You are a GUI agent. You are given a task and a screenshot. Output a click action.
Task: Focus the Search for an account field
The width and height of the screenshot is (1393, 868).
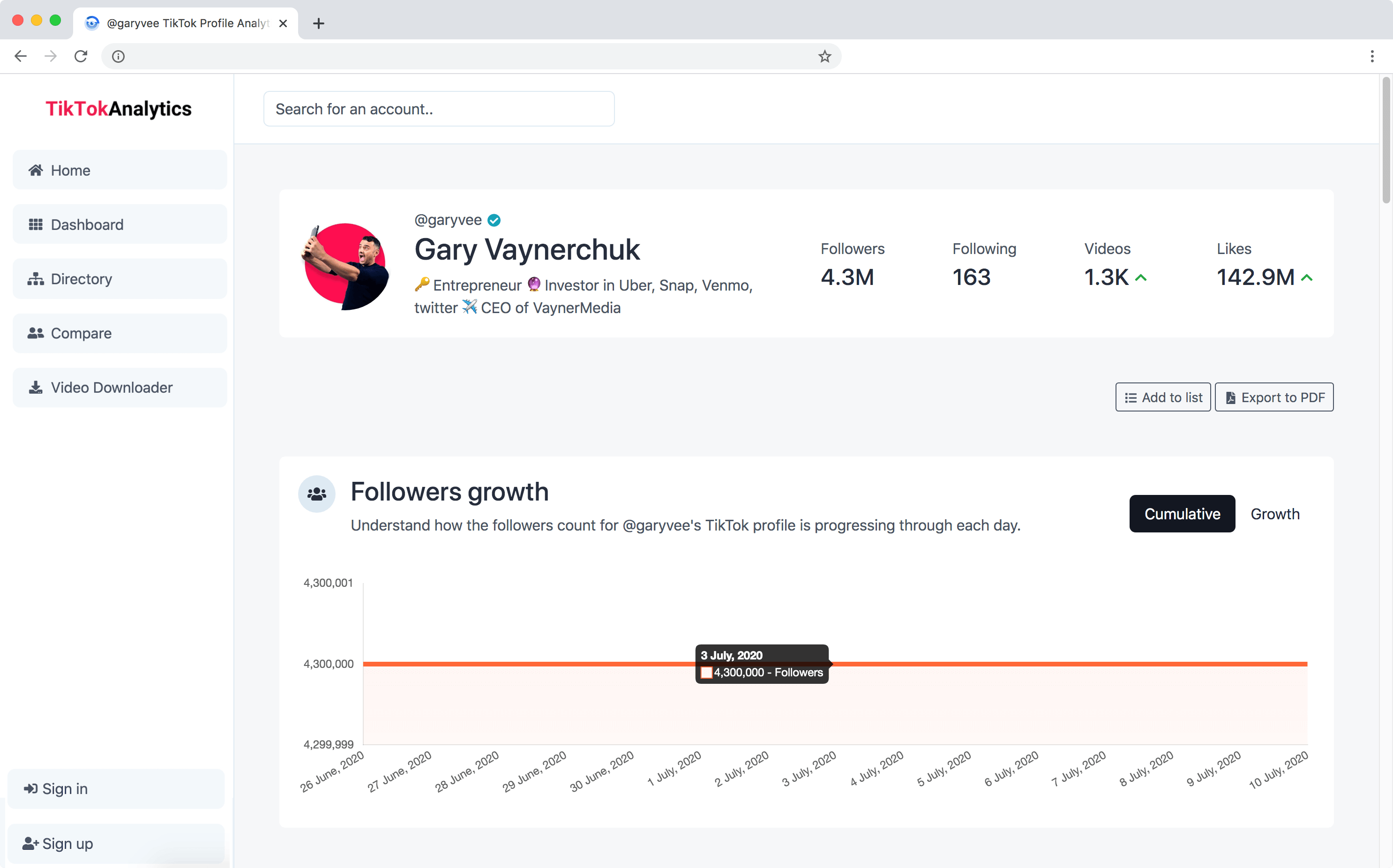coord(439,109)
